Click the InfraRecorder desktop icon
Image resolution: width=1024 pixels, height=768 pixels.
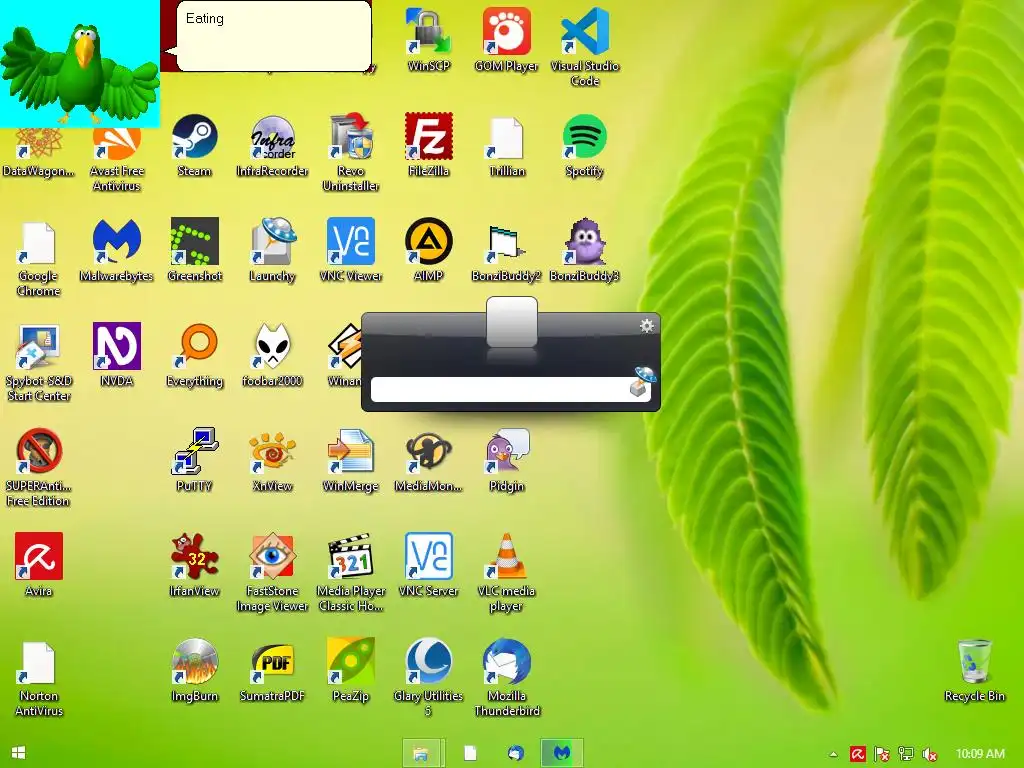pos(272,145)
